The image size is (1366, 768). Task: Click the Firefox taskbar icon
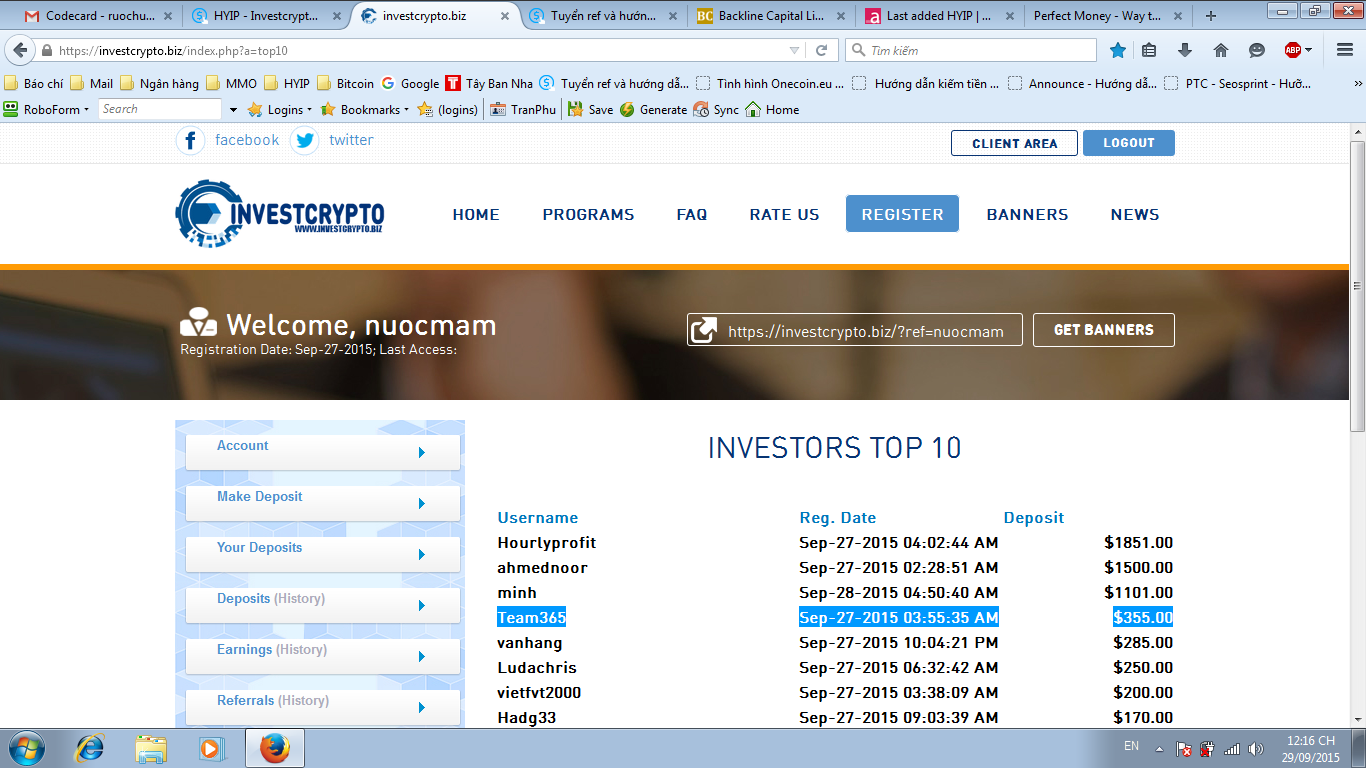click(x=274, y=748)
